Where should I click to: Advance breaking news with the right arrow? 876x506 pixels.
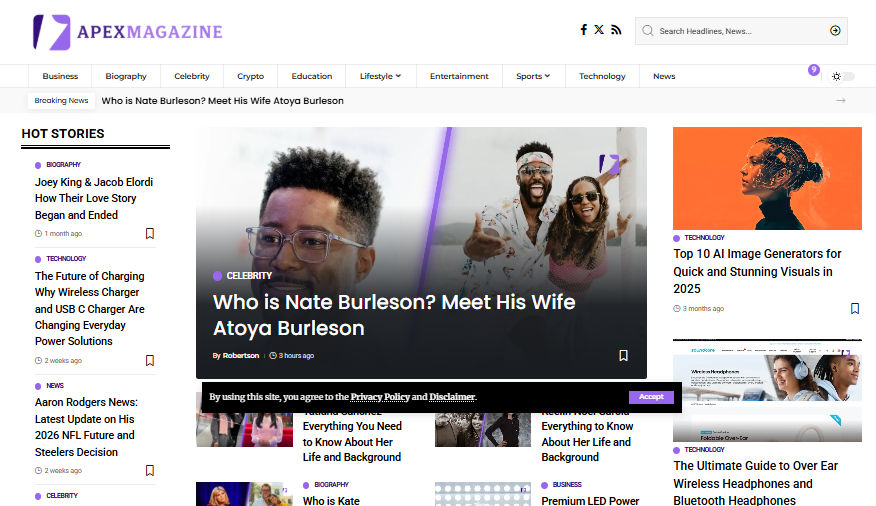pyautogui.click(x=841, y=101)
